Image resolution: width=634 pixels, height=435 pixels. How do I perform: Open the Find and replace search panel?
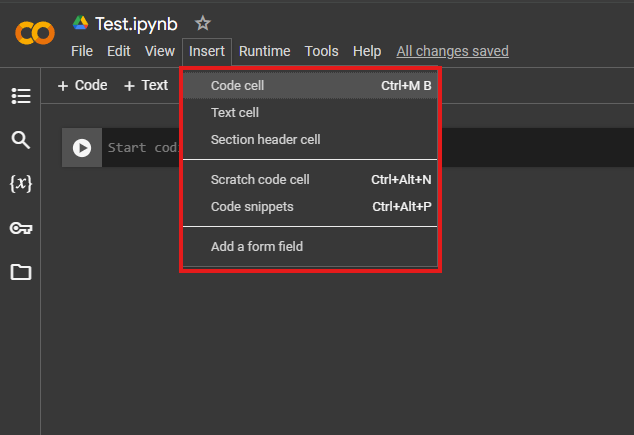click(20, 140)
